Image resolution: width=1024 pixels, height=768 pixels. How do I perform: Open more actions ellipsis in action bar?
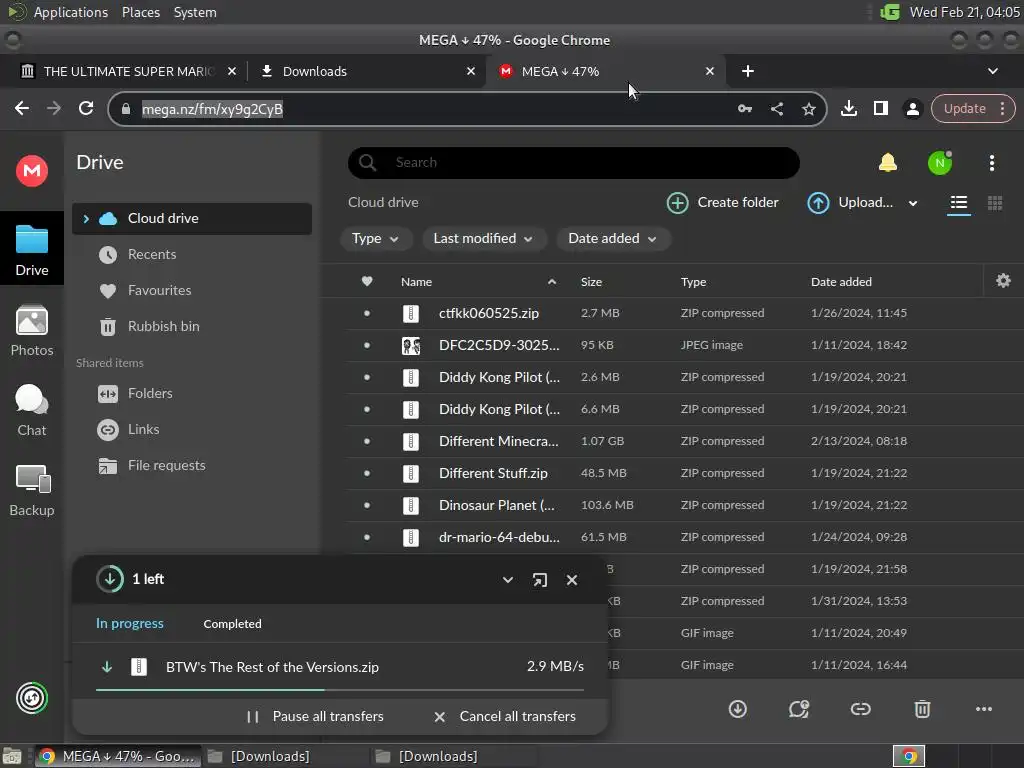tap(984, 709)
